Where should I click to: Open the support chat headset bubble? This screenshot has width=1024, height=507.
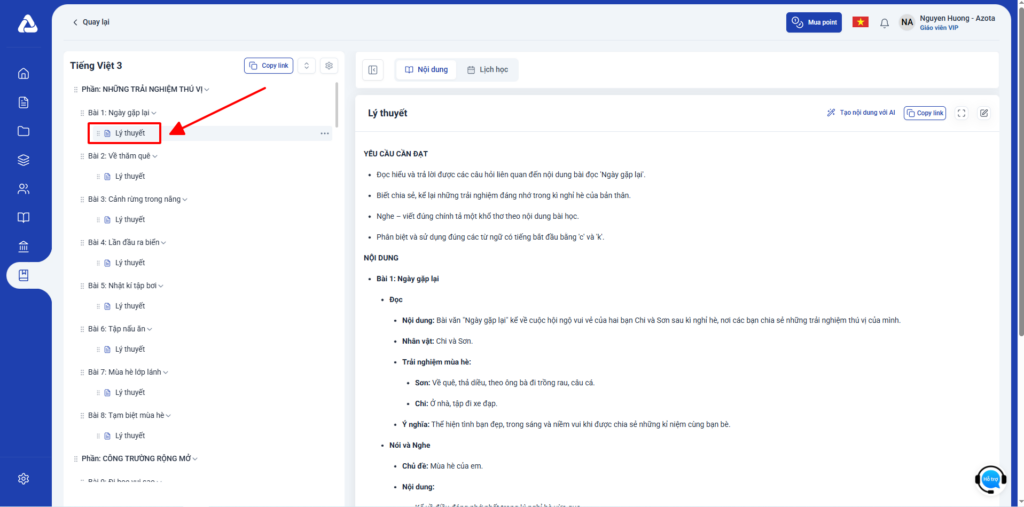pos(990,480)
